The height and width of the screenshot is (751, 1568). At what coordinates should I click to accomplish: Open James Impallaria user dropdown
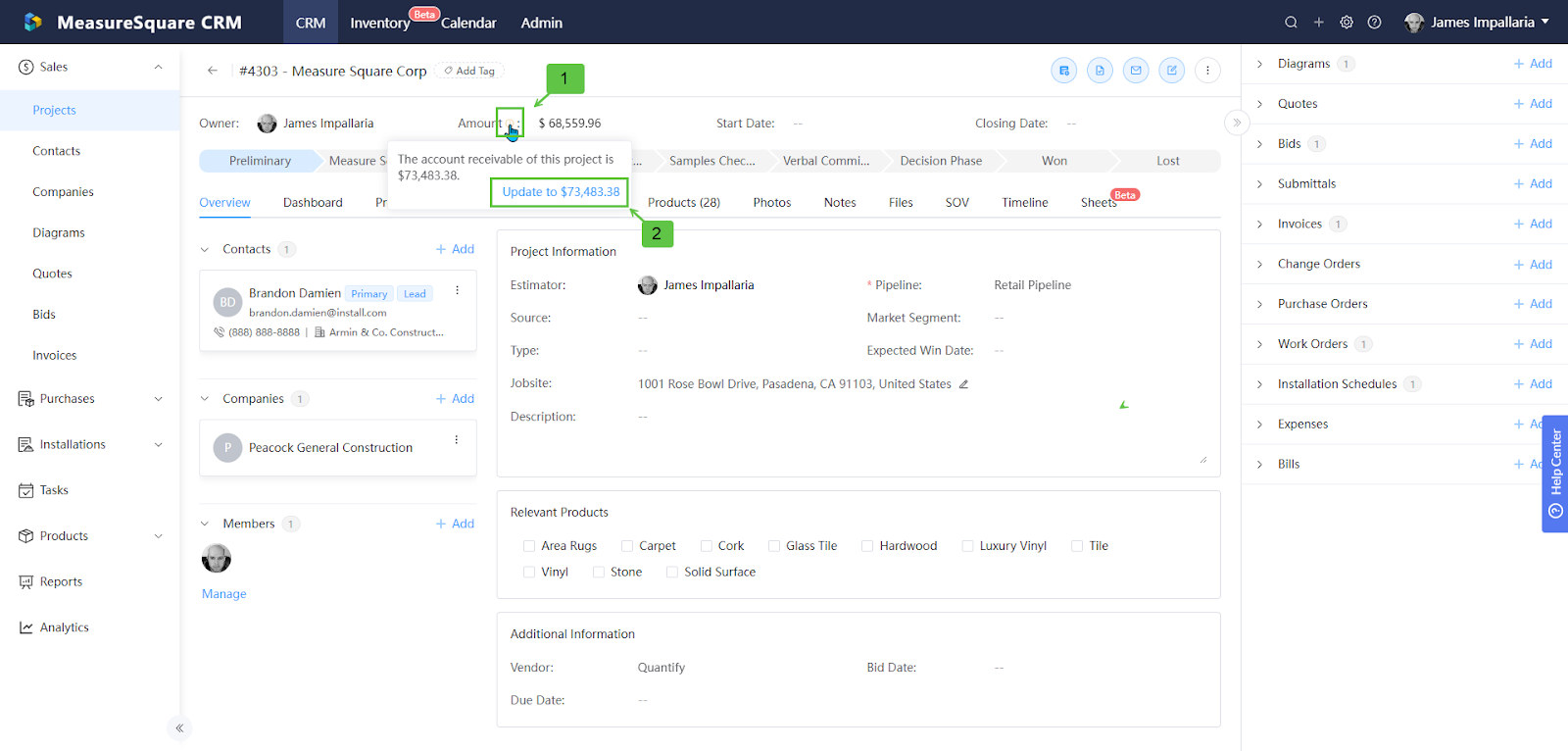coord(1477,23)
